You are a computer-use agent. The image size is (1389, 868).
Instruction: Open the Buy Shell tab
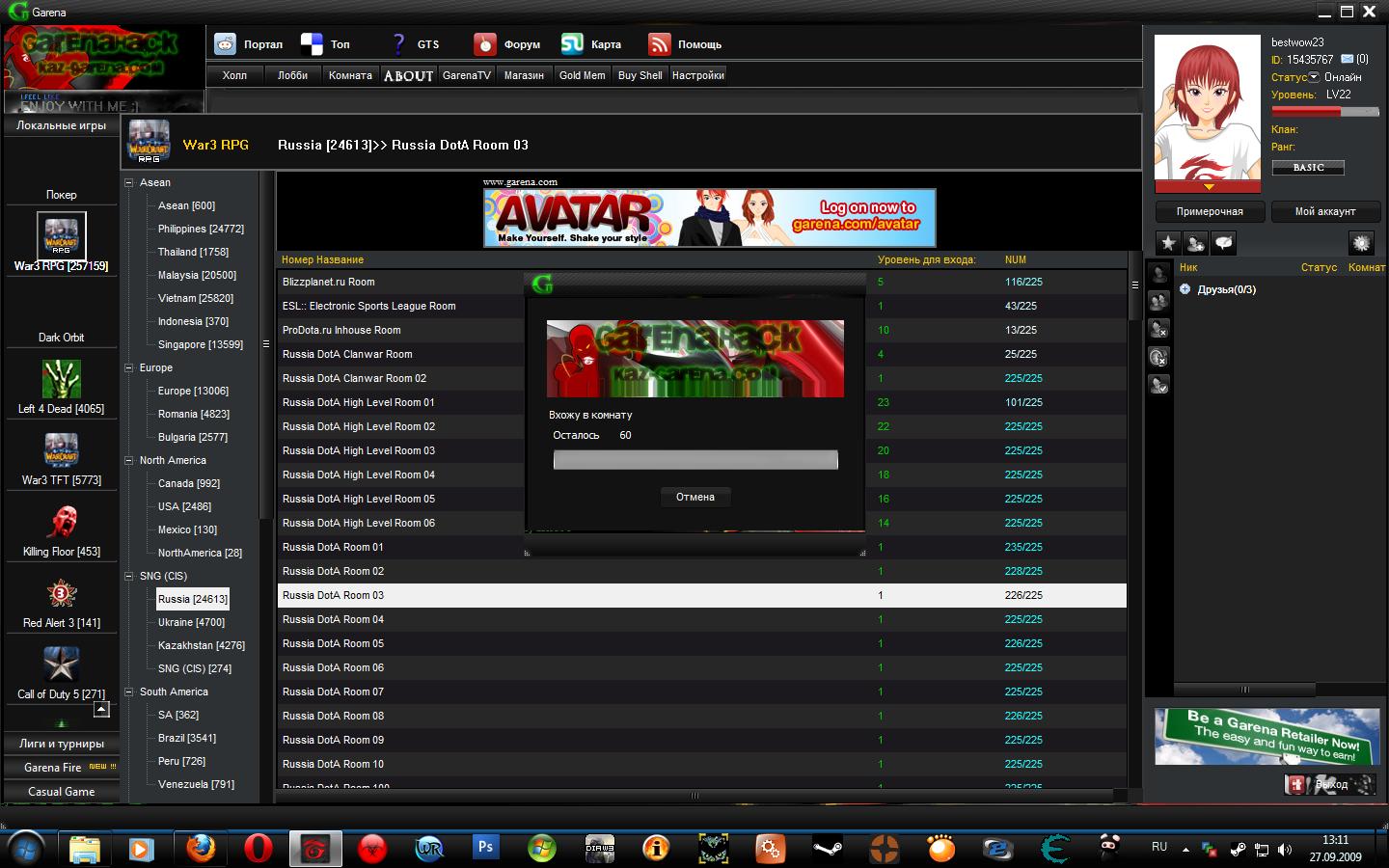640,75
